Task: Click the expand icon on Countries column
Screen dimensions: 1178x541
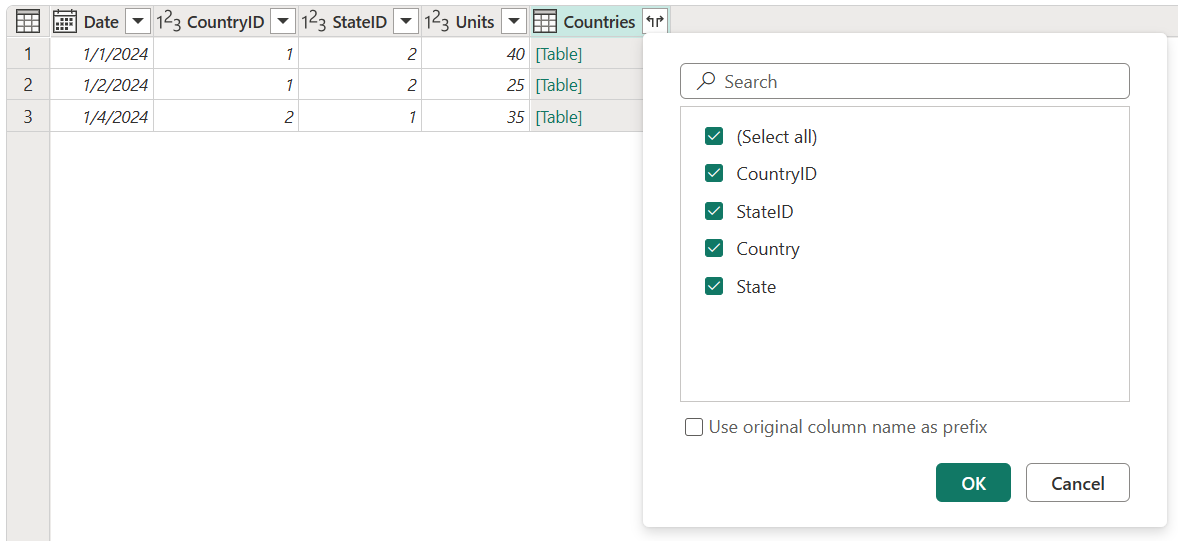Action: (x=655, y=22)
